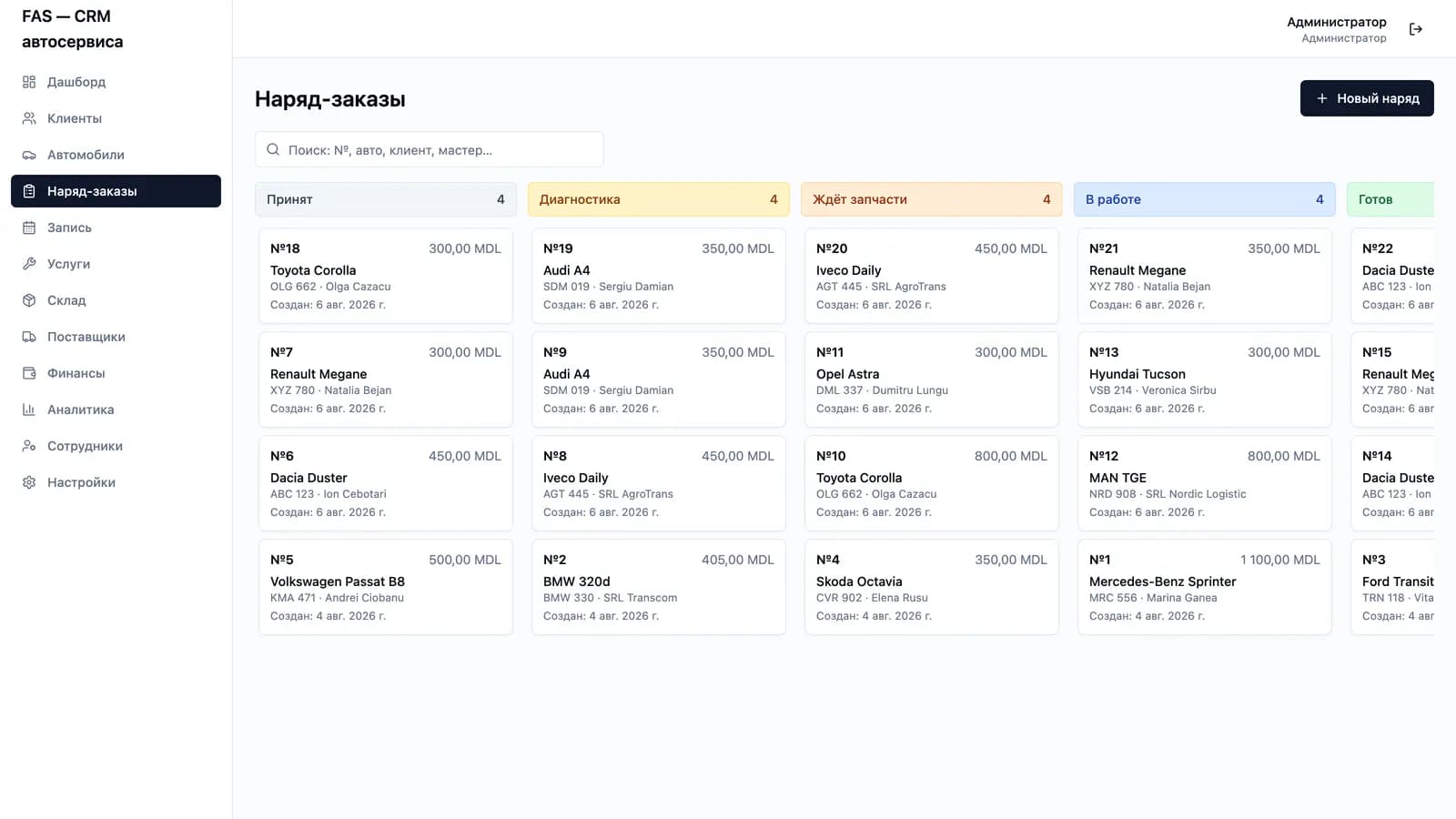Click the Запись calendar icon
The height and width of the screenshot is (819, 1456).
(29, 227)
